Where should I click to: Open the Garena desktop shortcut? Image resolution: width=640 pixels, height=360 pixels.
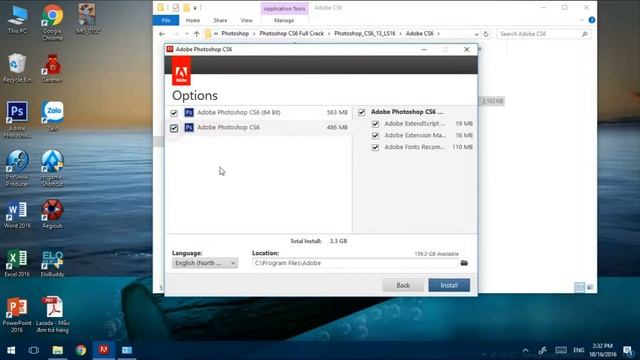[x=52, y=69]
